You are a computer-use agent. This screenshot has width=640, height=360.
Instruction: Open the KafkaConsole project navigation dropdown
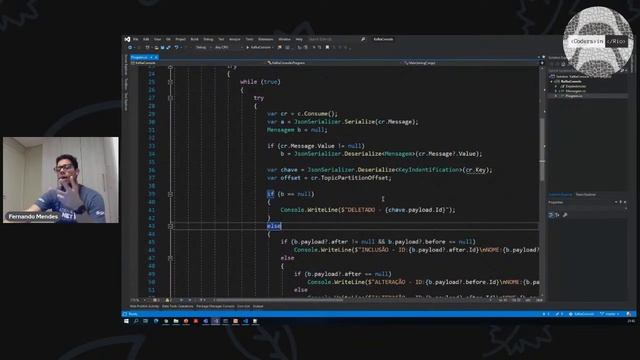[197, 63]
